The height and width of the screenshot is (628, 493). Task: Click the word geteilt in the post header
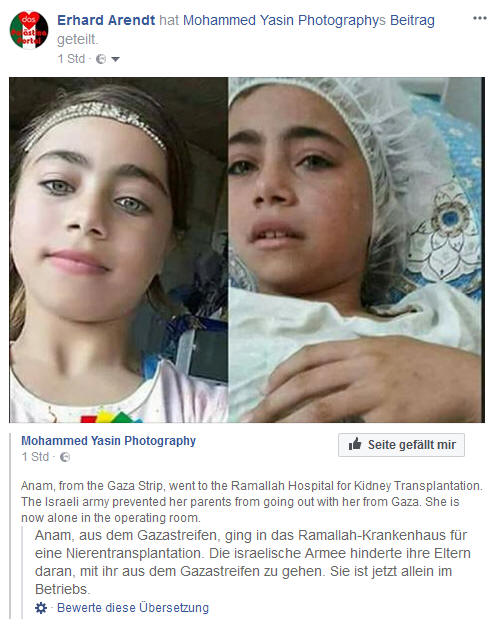pyautogui.click(x=77, y=40)
